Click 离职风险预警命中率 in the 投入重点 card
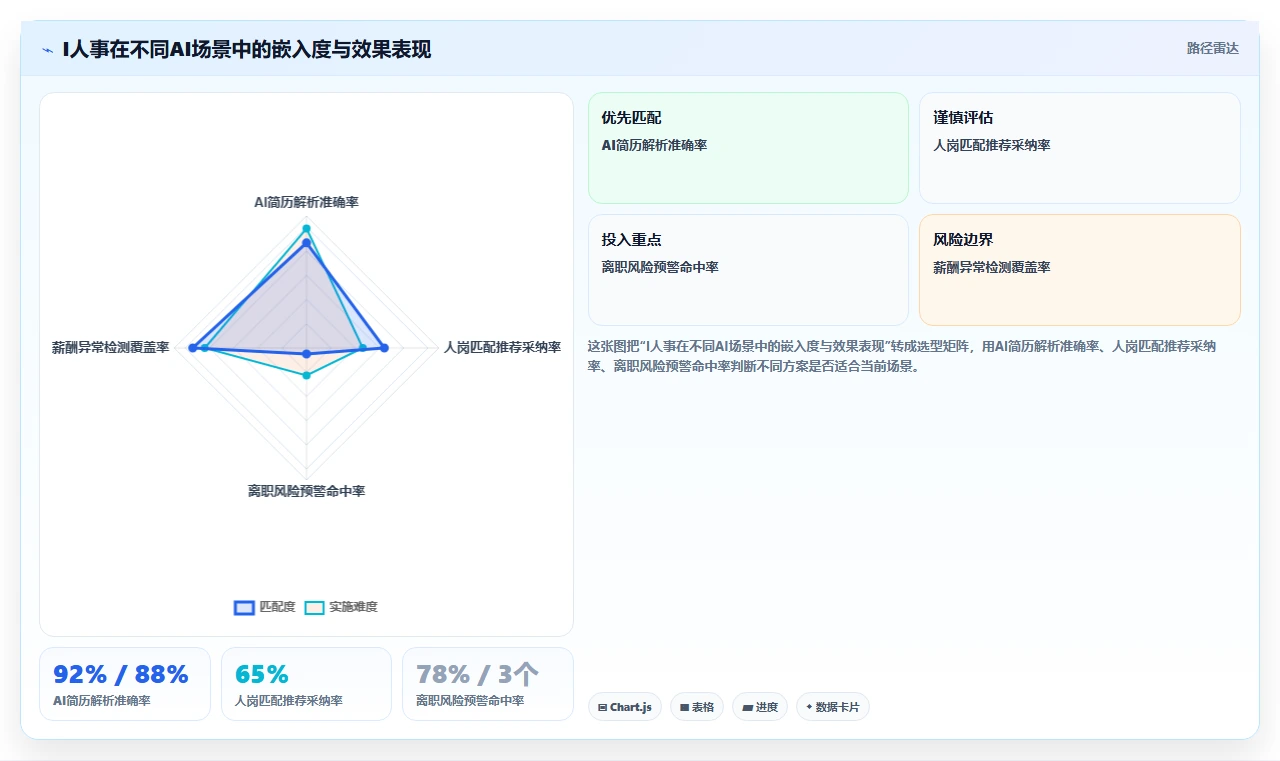Image resolution: width=1280 pixels, height=761 pixels. (660, 267)
